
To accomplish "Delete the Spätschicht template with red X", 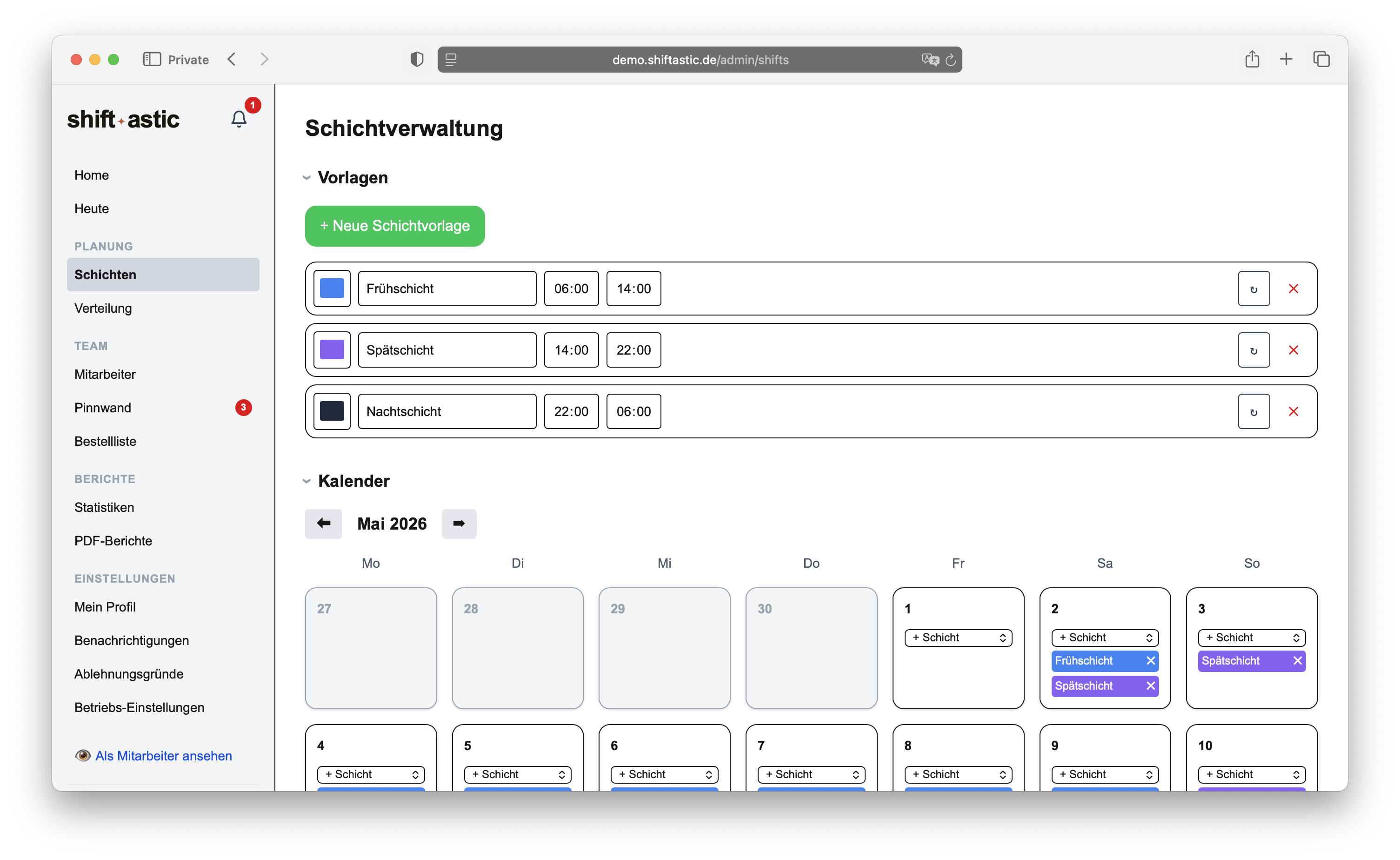I will point(1293,350).
